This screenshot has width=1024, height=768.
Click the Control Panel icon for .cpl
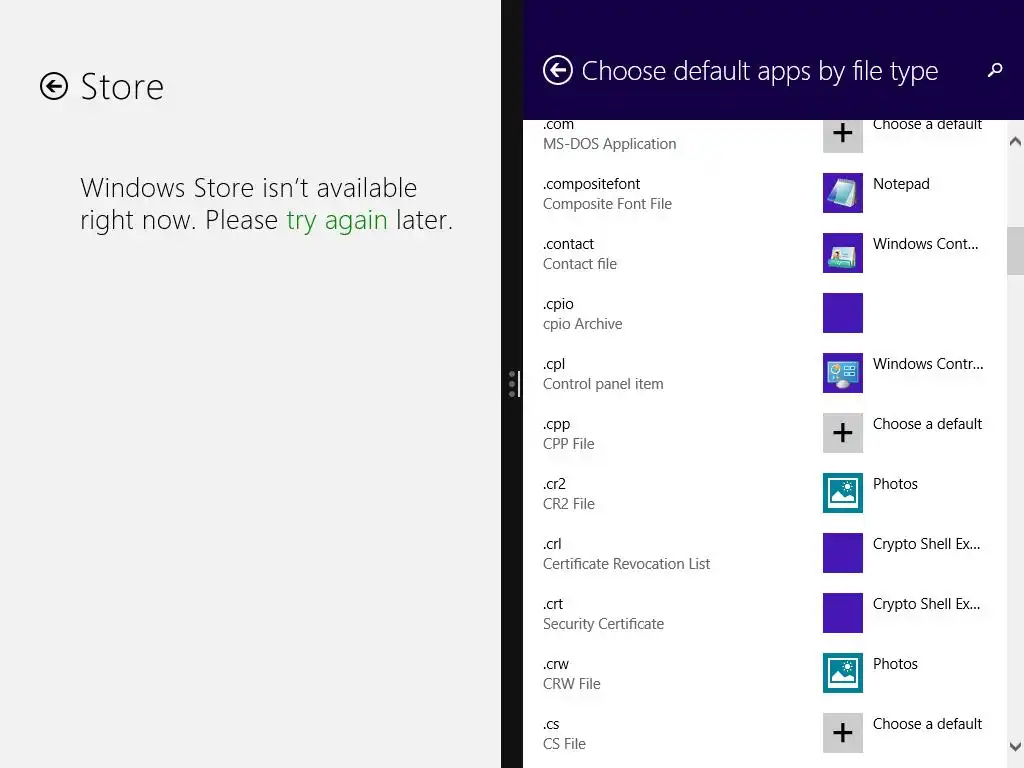tap(842, 373)
